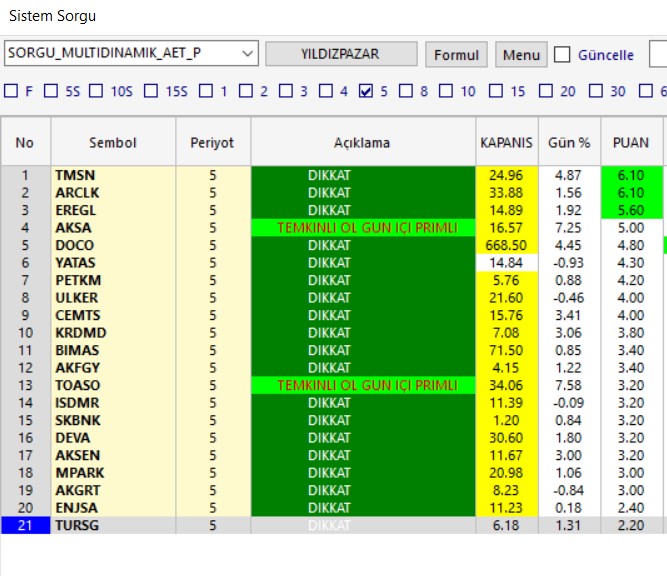This screenshot has width=667, height=576.
Task: Tick the 3 period checkbox
Action: click(x=286, y=91)
